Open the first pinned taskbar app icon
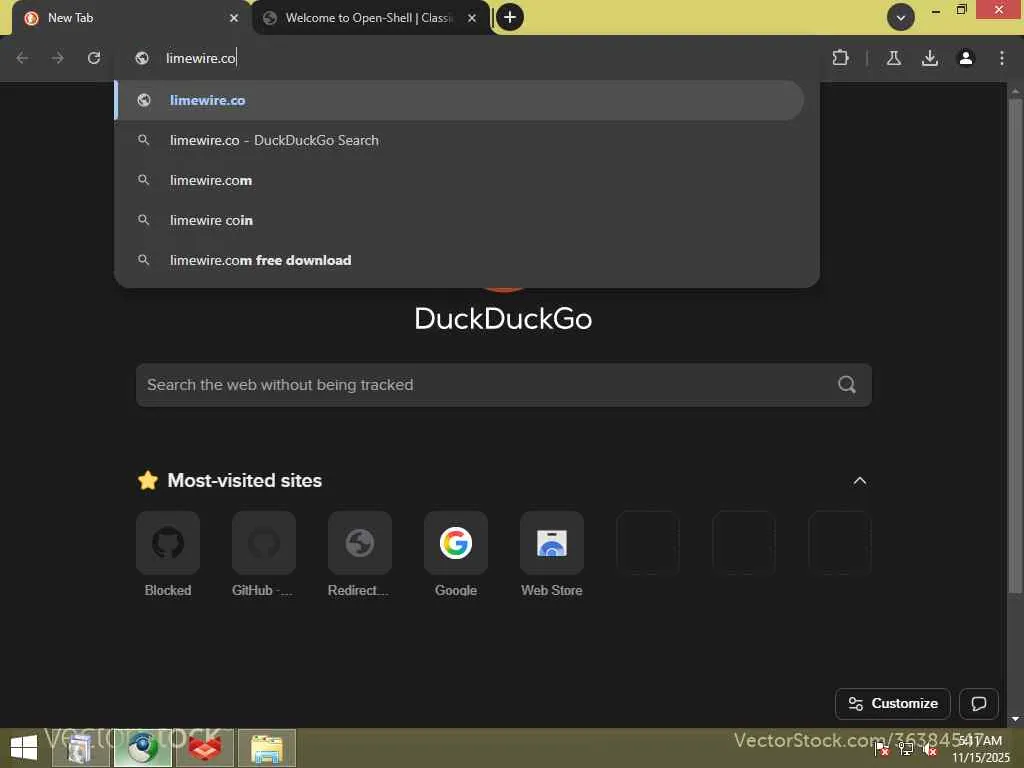 [x=80, y=748]
